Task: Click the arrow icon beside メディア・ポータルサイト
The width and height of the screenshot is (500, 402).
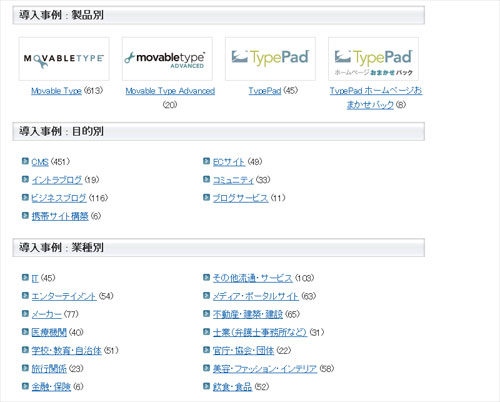Action: point(206,295)
